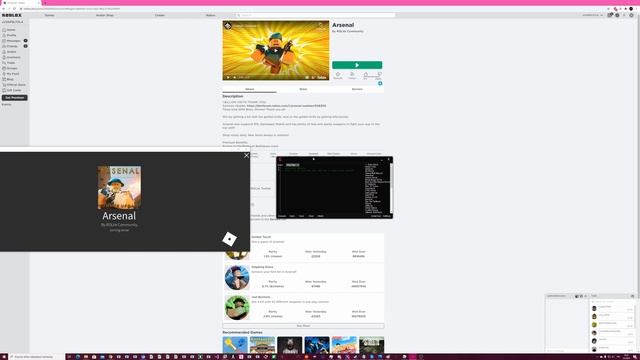This screenshot has width=640, height=360.
Task: Click the script editor area in black window
Action: [x=322, y=190]
